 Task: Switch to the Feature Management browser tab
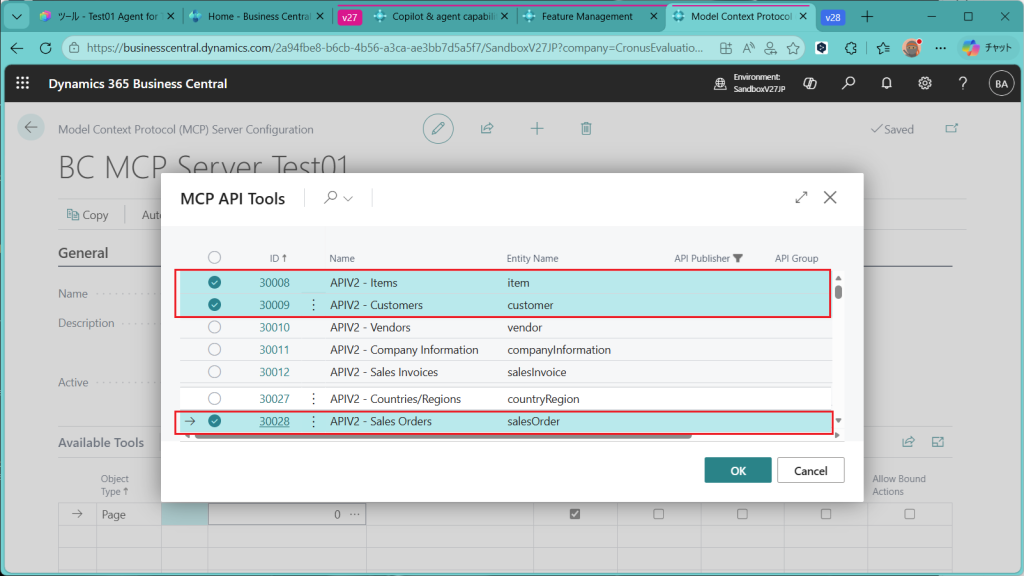pos(590,17)
